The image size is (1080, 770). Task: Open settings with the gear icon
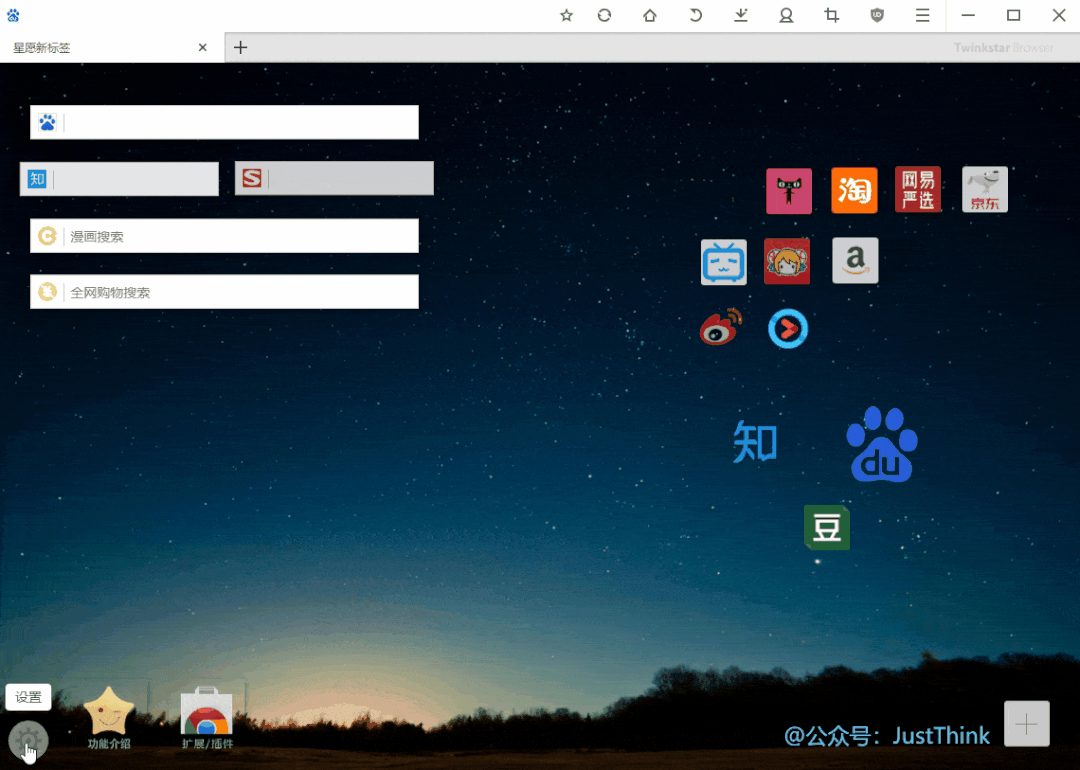tap(28, 740)
